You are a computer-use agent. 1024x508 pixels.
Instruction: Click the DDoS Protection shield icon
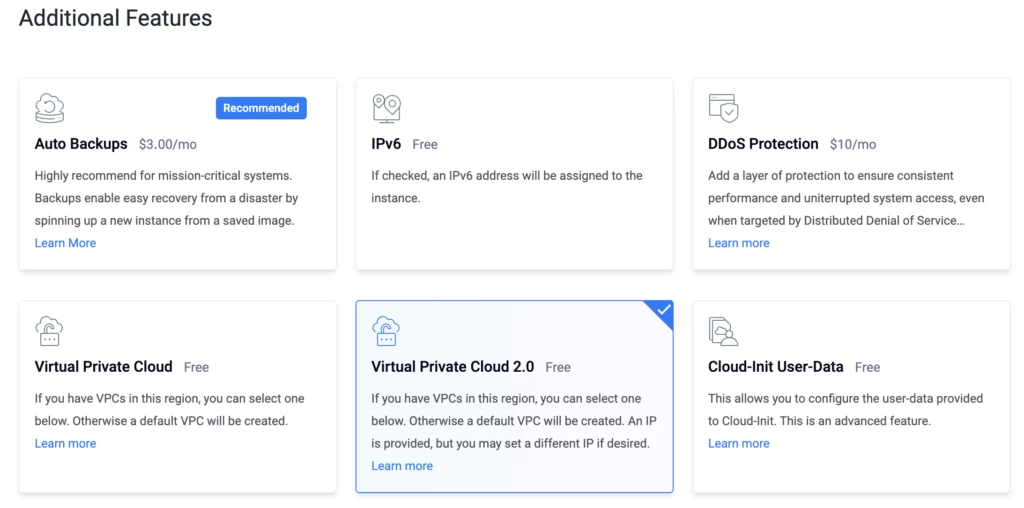pos(723,108)
